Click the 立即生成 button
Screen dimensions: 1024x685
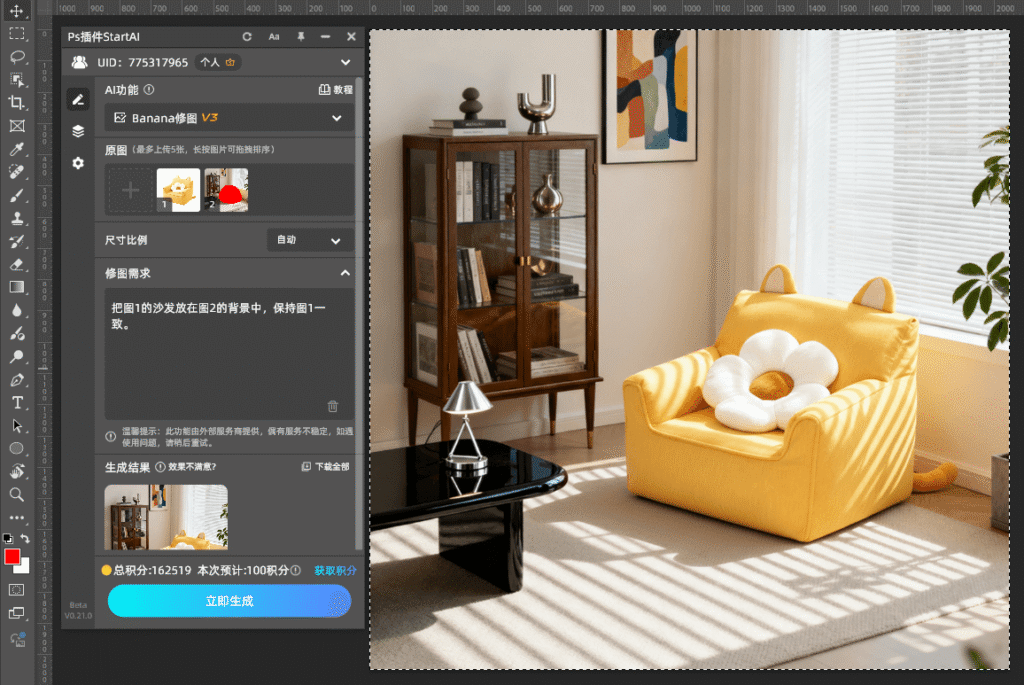(229, 601)
